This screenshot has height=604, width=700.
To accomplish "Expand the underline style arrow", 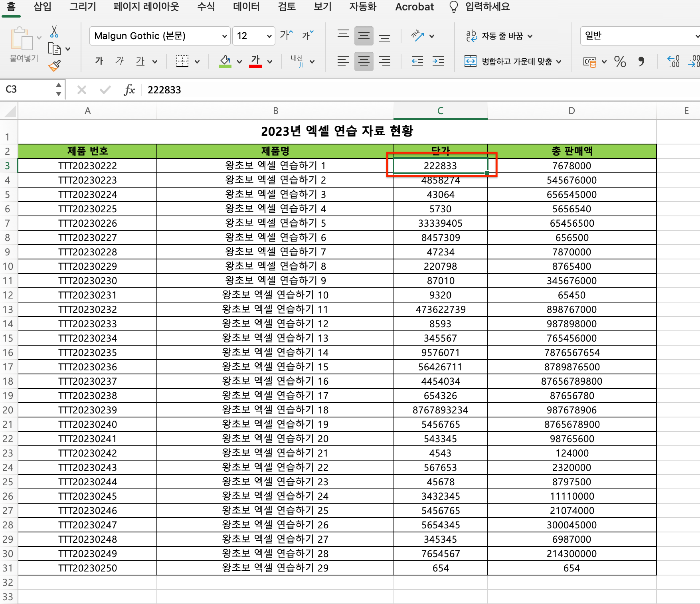I will click(x=154, y=62).
